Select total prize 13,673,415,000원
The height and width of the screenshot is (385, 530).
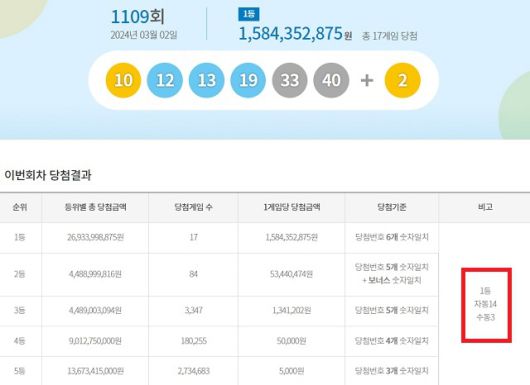(95, 371)
